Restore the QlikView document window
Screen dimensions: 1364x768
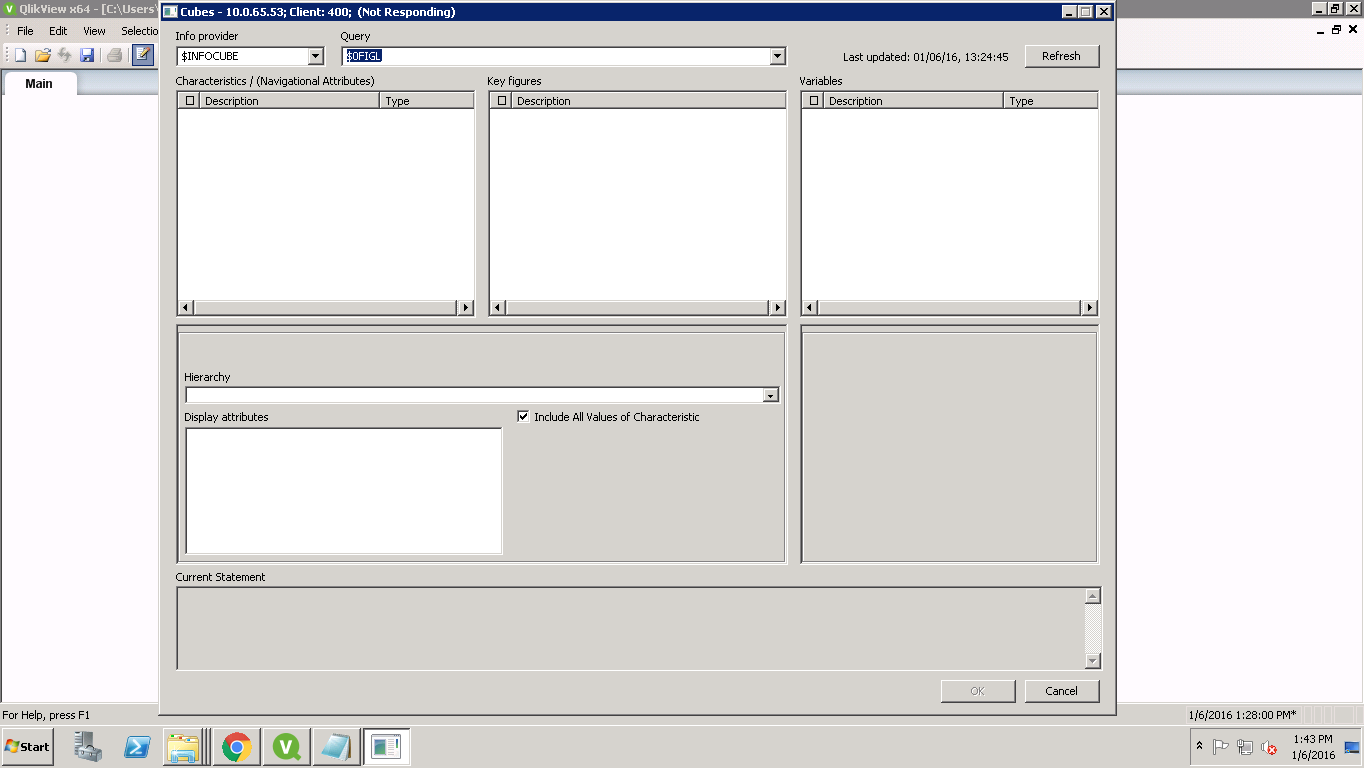[1335, 30]
